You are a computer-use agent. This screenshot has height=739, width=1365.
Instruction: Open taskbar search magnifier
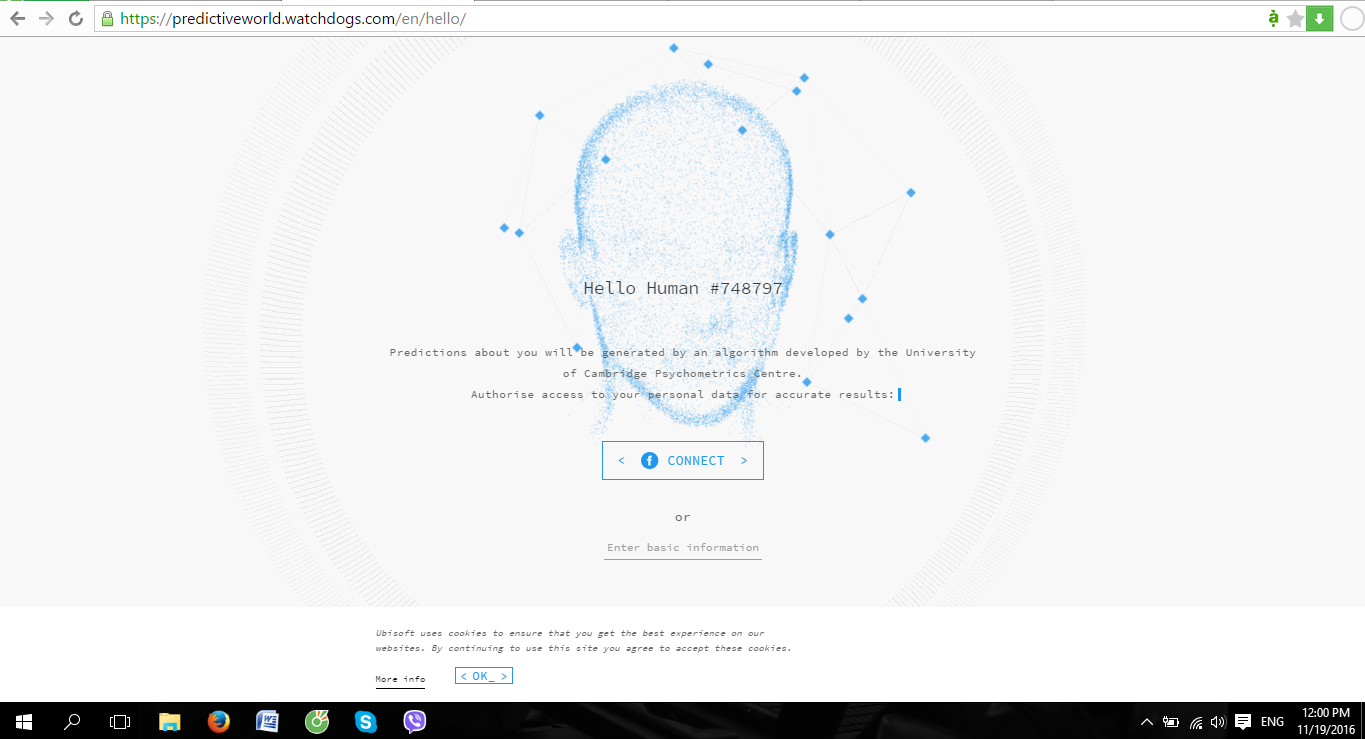[x=72, y=721]
